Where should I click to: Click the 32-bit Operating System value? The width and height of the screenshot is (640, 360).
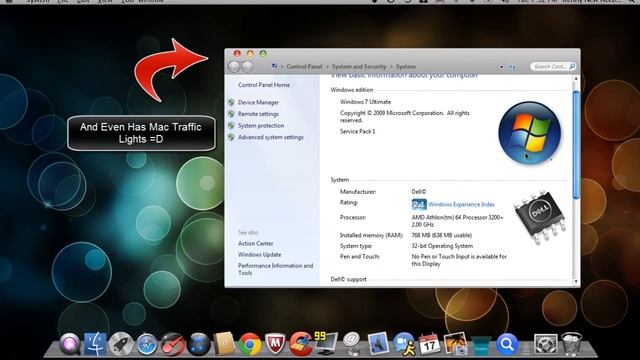[x=442, y=246]
